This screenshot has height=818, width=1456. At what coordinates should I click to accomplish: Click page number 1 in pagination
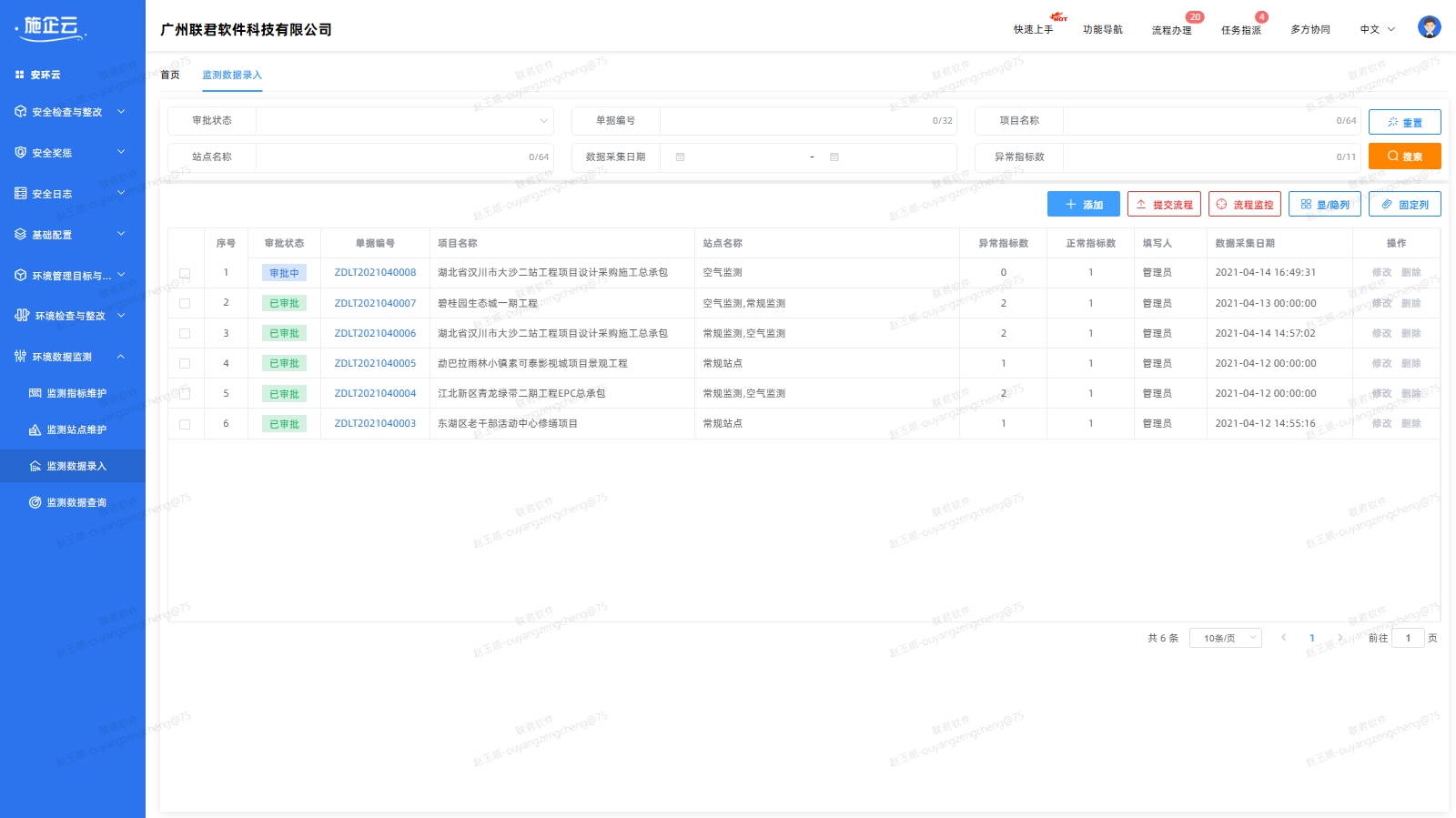pos(1311,638)
